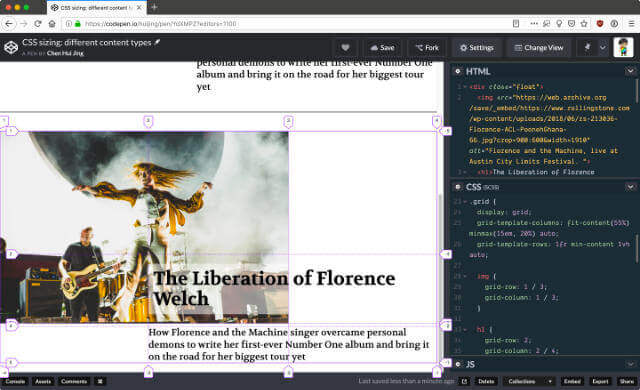Viewport: 640px width, 390px height.
Task: Close the CSS sizing browser tab
Action: click(x=139, y=8)
